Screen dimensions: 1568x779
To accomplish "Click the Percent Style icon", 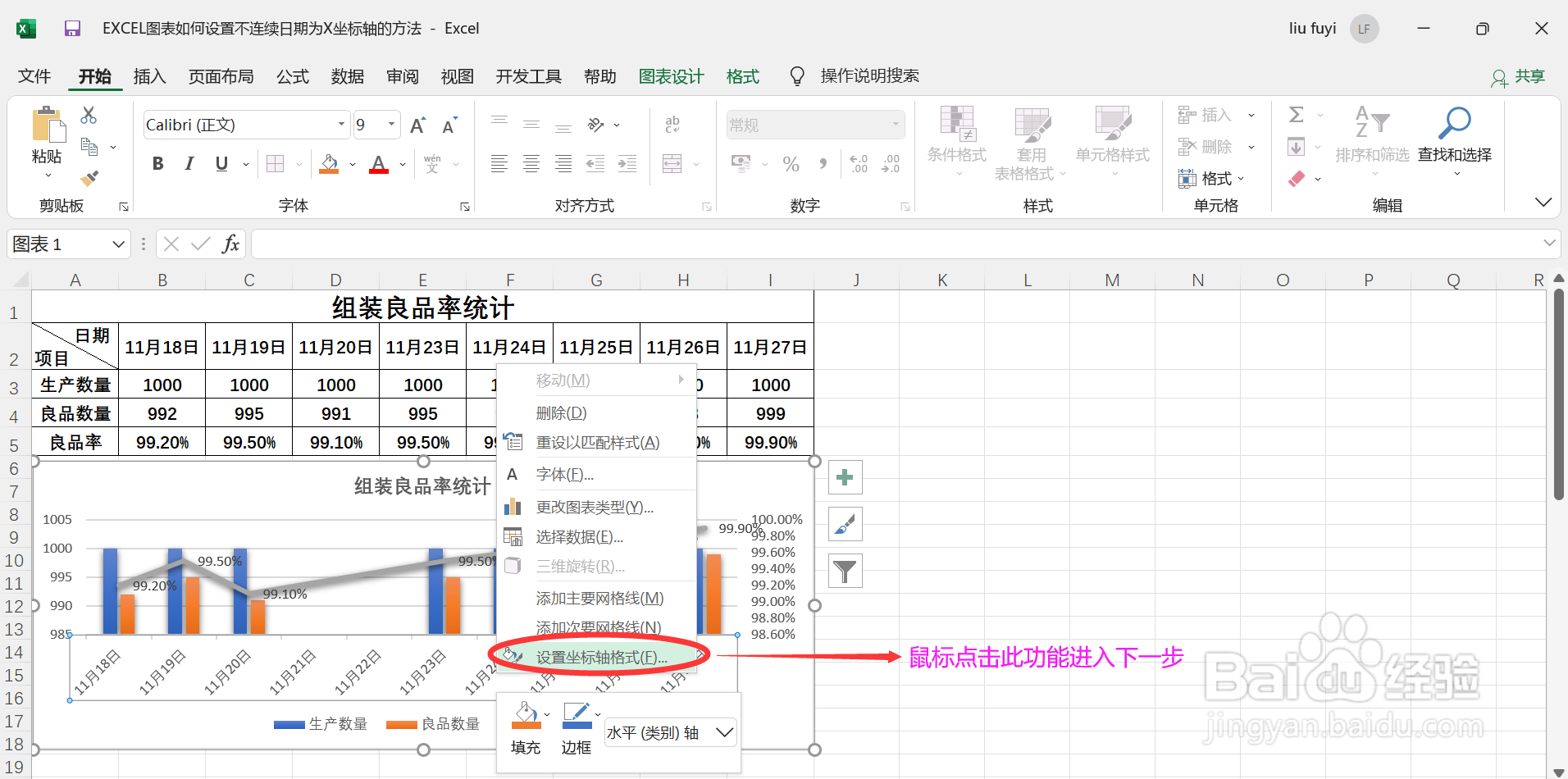I will coord(791,164).
